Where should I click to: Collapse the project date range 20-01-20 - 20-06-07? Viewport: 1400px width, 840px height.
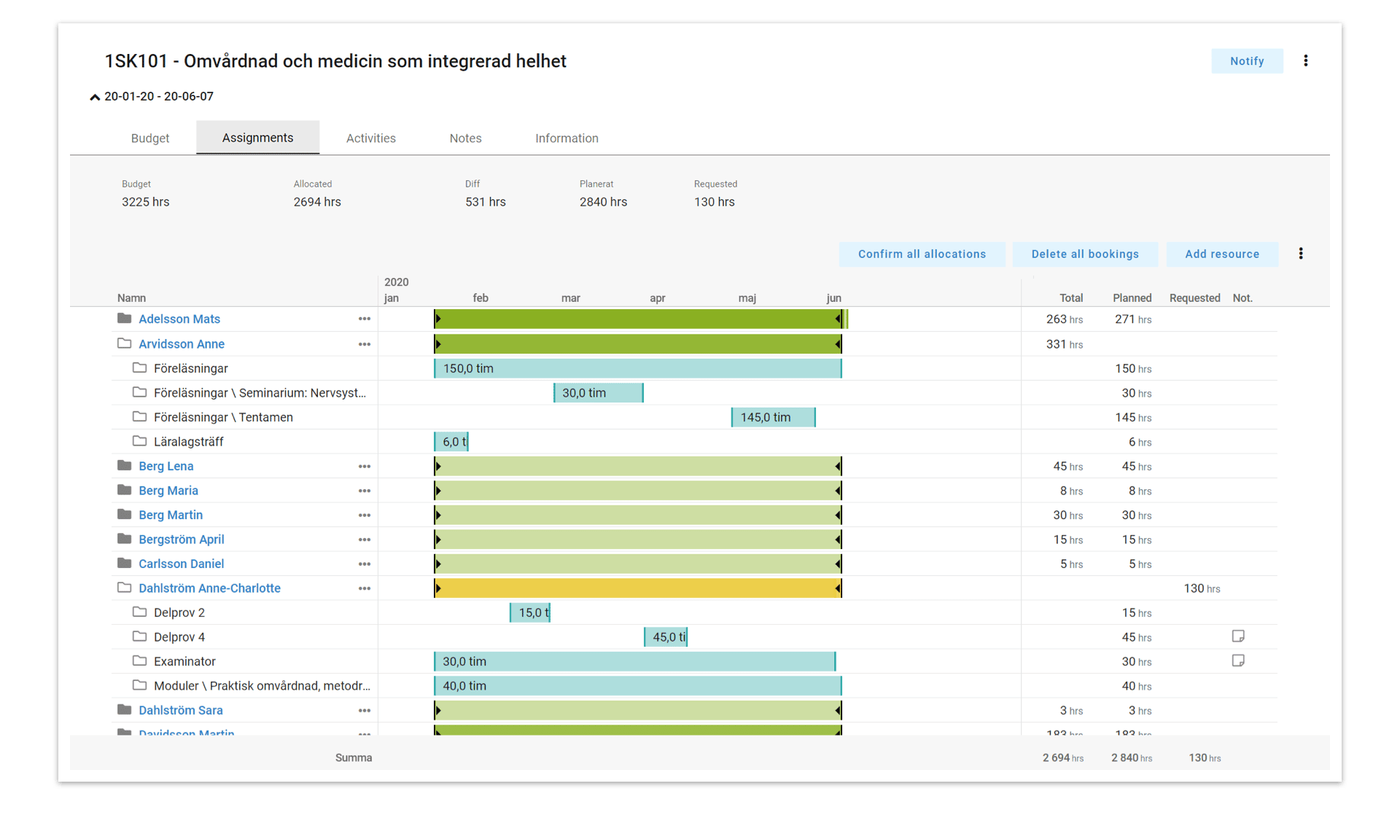pyautogui.click(x=94, y=96)
